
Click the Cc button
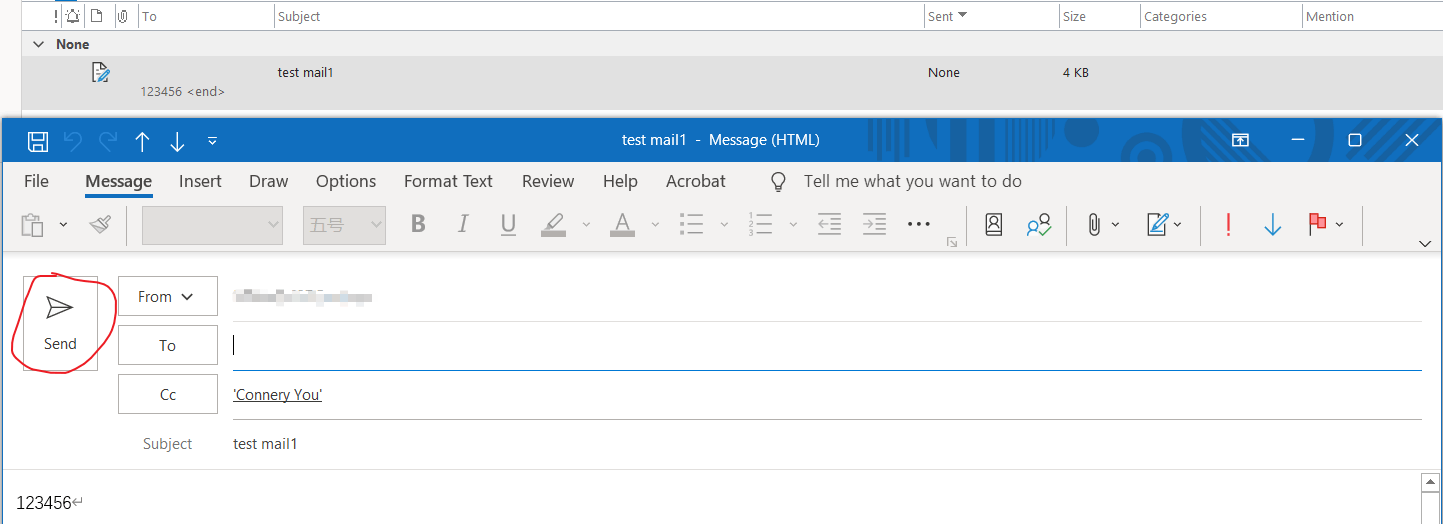coord(167,394)
